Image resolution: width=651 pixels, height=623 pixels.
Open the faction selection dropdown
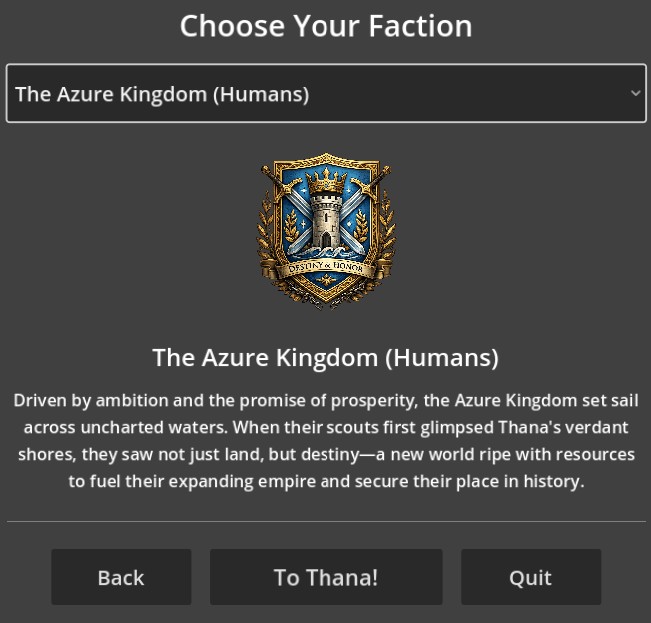pos(326,94)
